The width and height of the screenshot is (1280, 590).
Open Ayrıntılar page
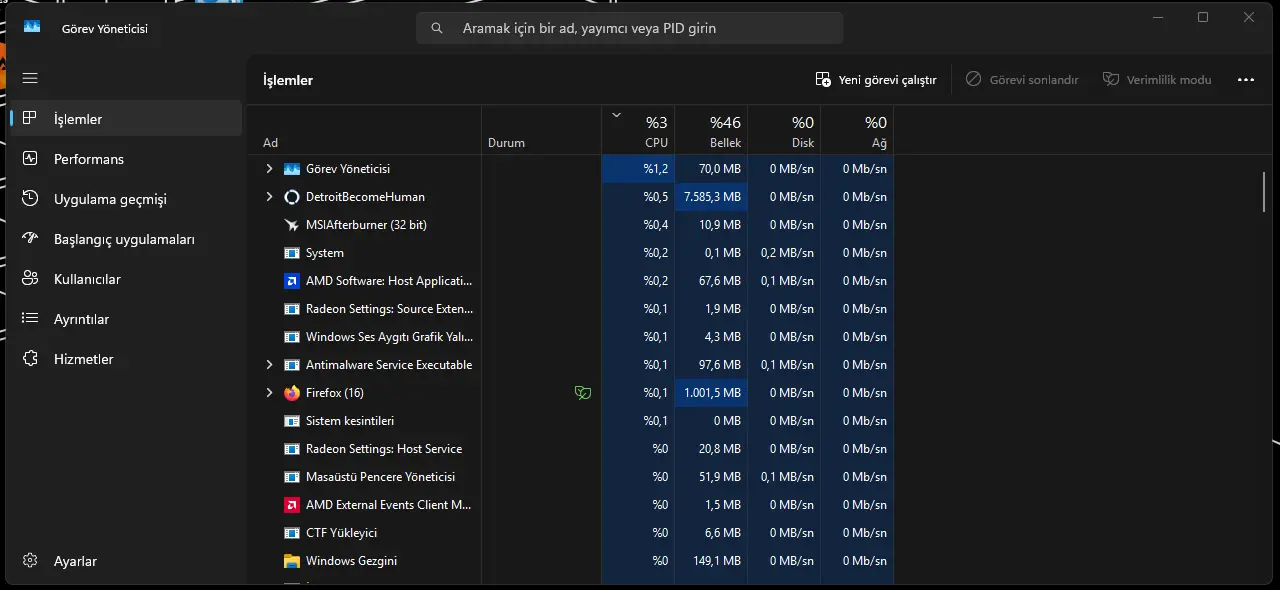[x=126, y=319]
